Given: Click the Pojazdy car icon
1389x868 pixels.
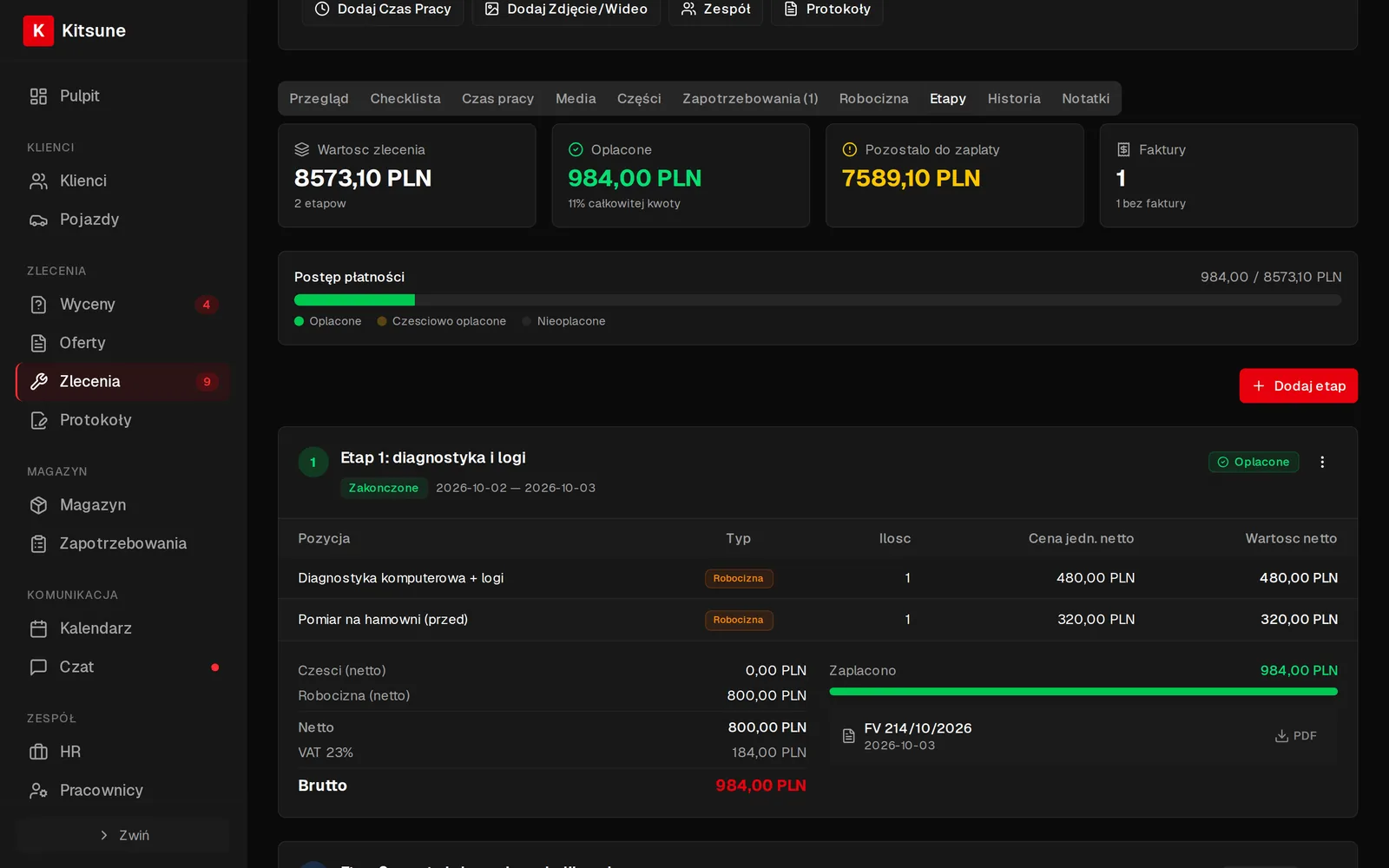Looking at the screenshot, I should pos(38,220).
